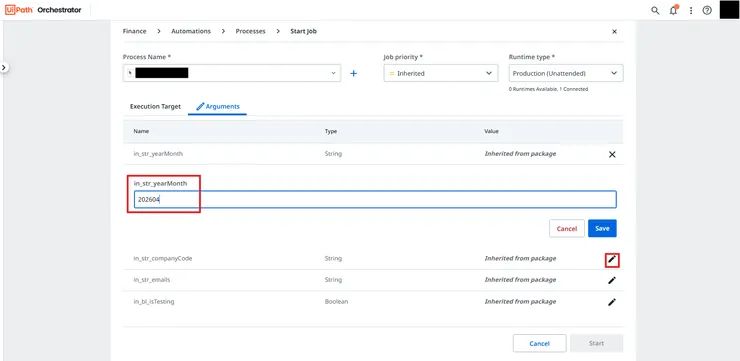Open the Process Name dropdown
The width and height of the screenshot is (740, 361).
(232, 73)
